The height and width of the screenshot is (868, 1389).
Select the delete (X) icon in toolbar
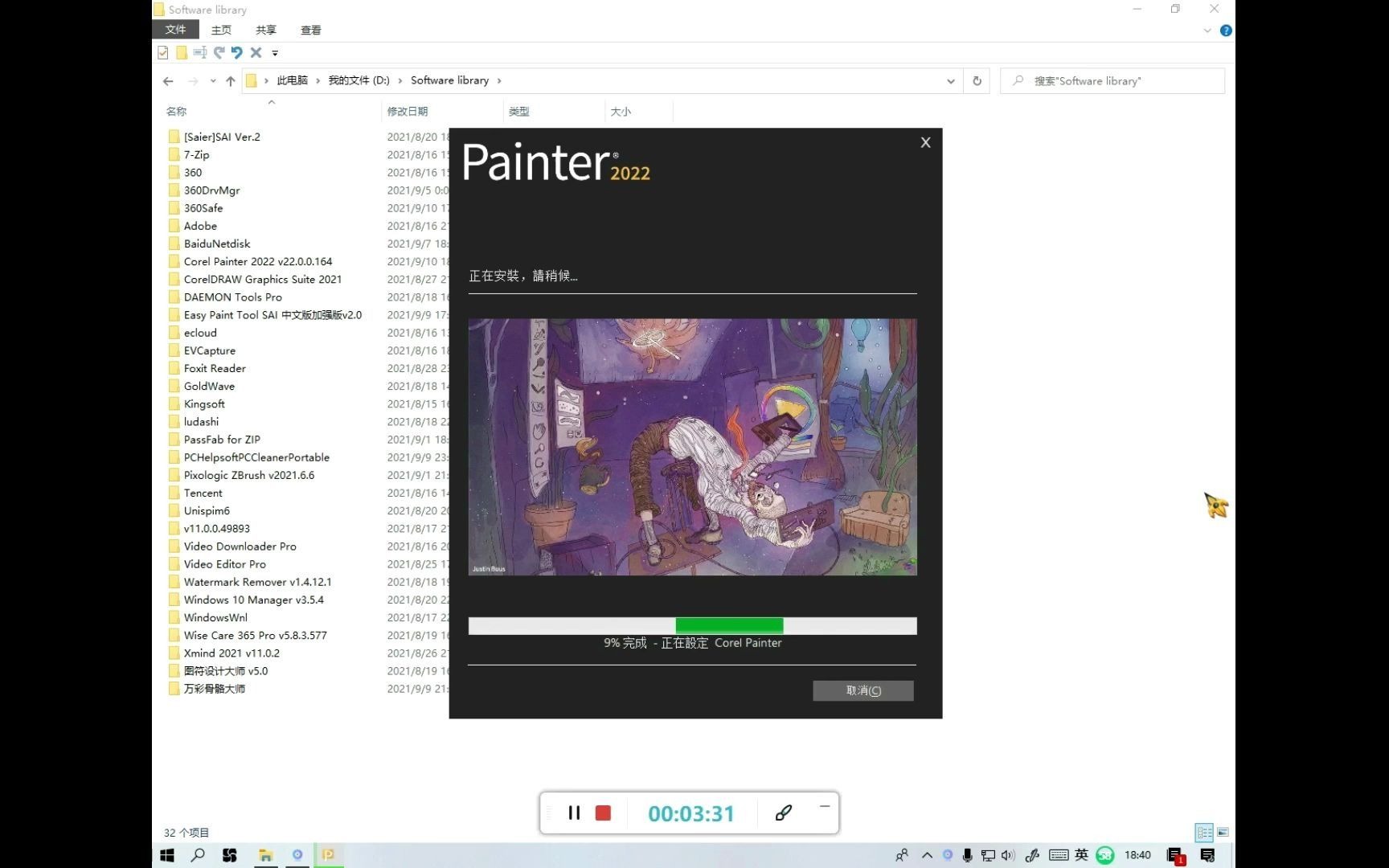(x=256, y=52)
